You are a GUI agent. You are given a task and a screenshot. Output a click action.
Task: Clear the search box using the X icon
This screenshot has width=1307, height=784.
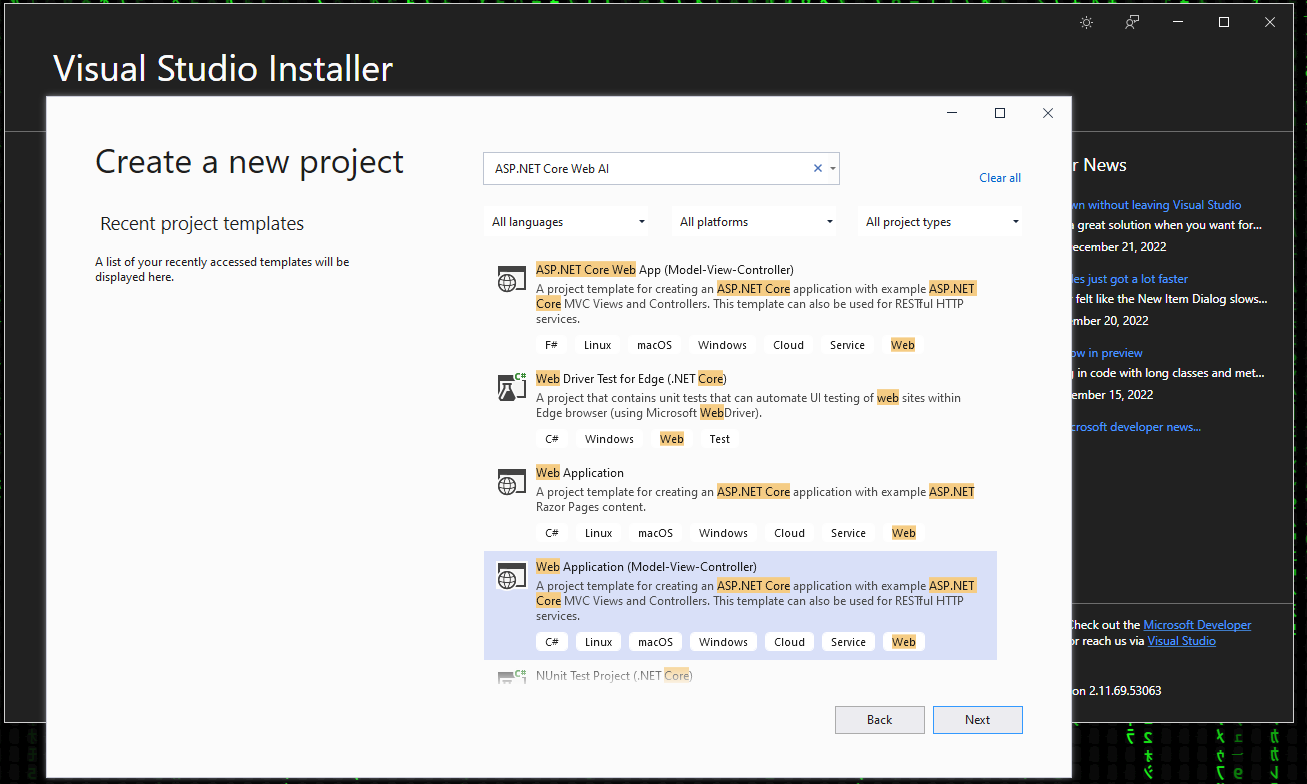pyautogui.click(x=817, y=168)
